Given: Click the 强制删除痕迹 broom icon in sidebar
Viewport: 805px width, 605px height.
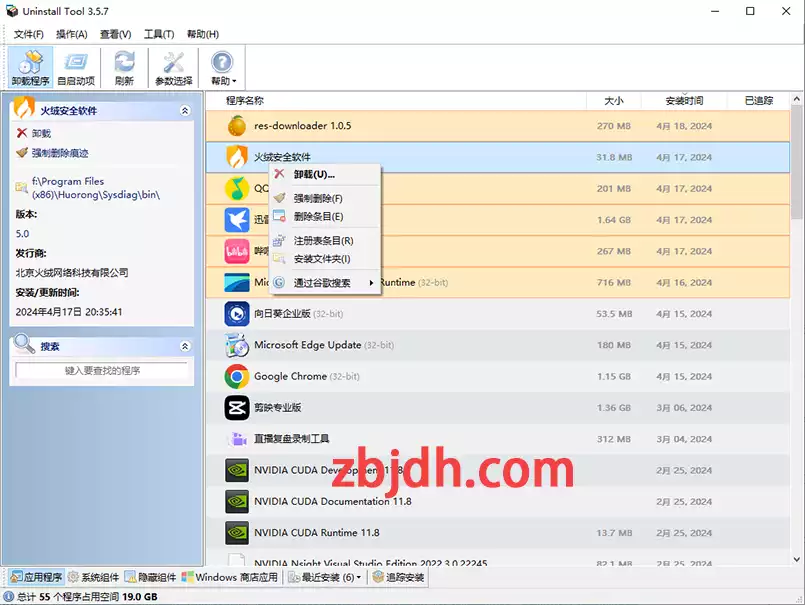Looking at the screenshot, I should click(21, 152).
